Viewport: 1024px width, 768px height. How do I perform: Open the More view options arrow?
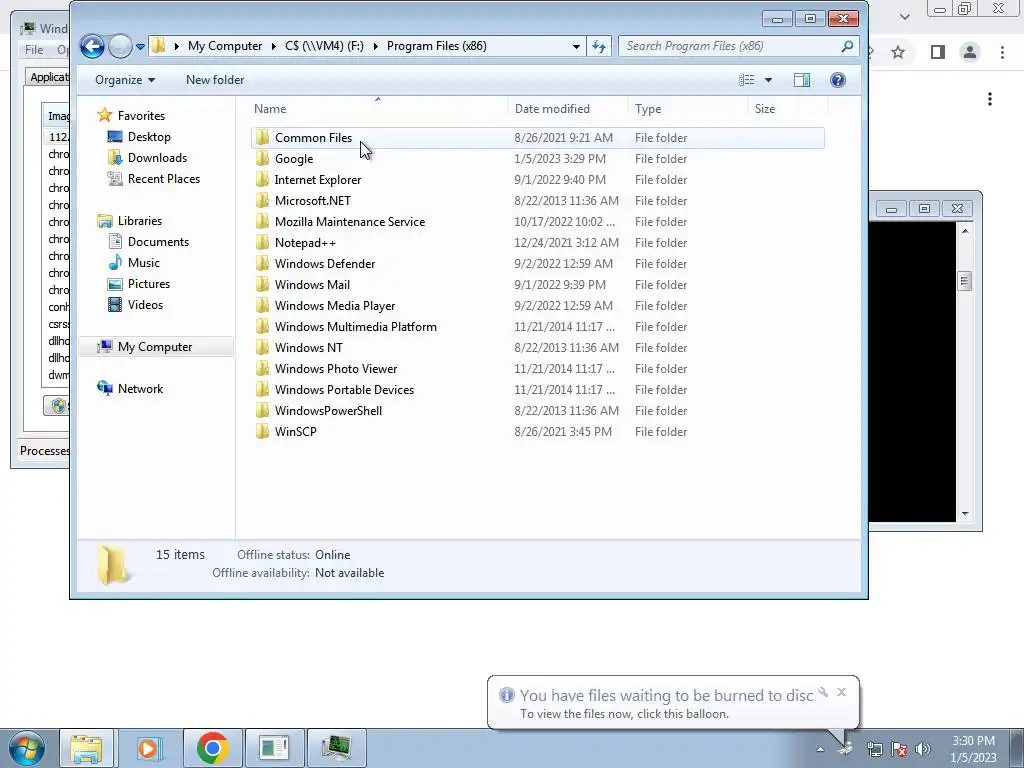click(x=769, y=80)
